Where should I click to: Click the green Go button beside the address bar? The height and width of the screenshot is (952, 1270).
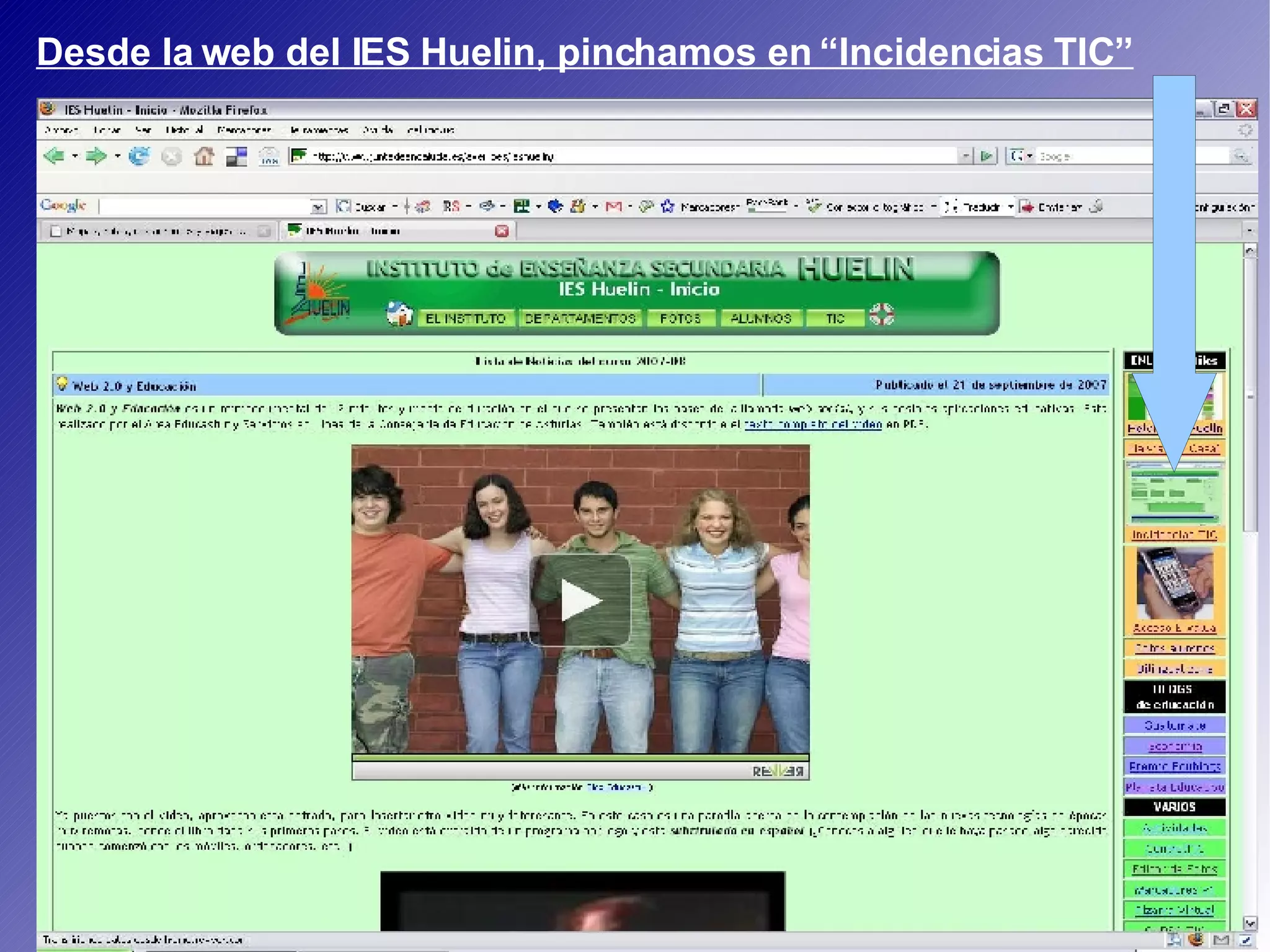(986, 156)
